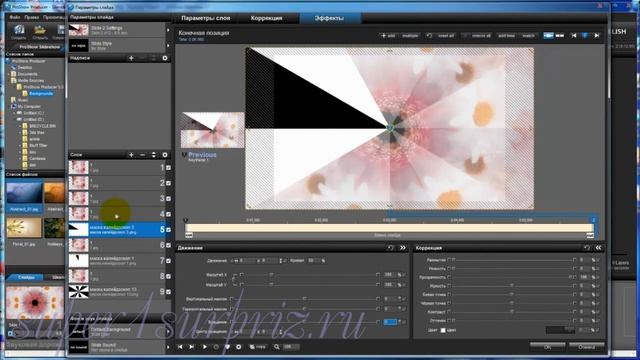Screen dimensions: 640x360
Task: Switch to Параметры слоя tab
Action: point(206,18)
